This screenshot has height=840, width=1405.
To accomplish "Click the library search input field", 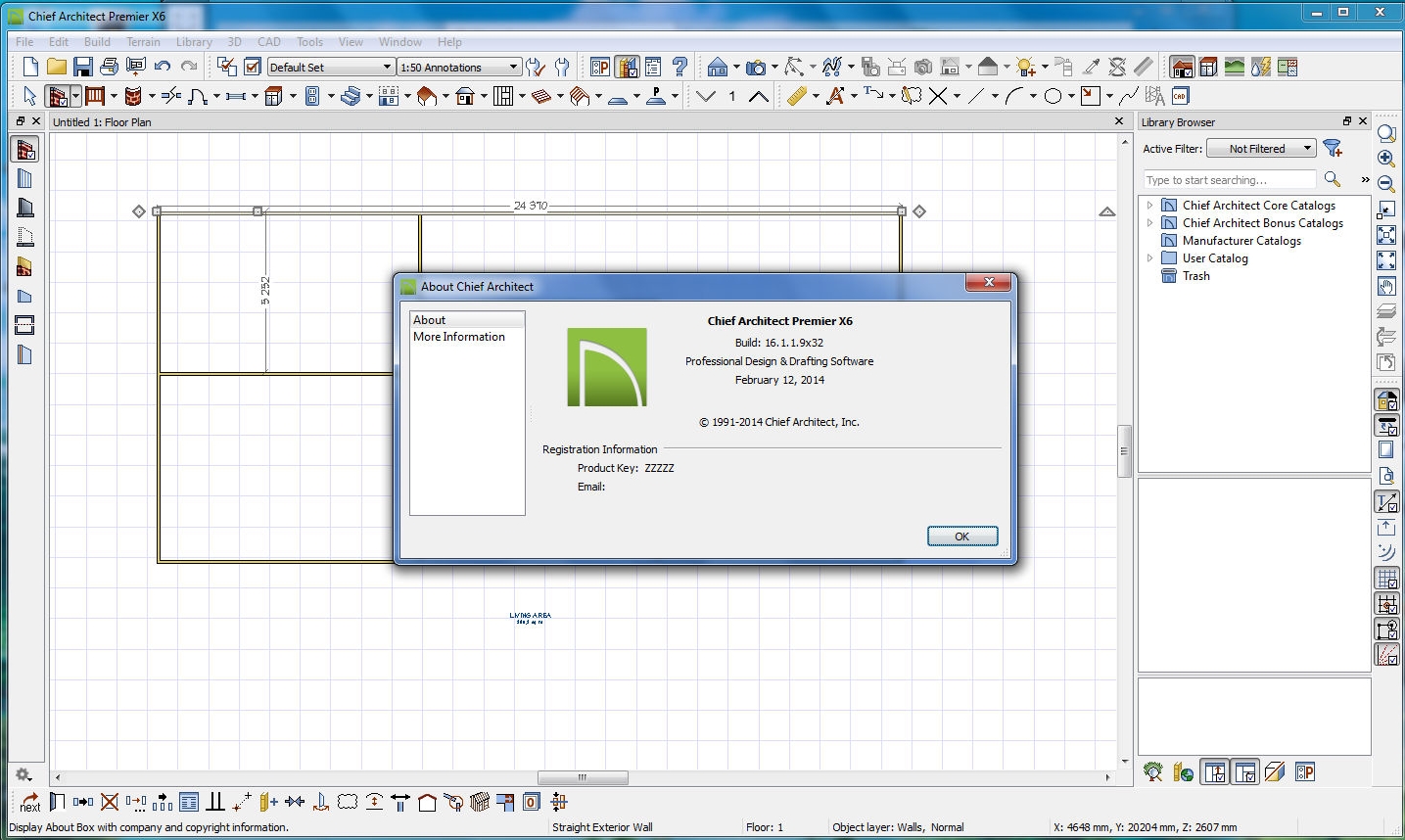I will click(x=1230, y=180).
